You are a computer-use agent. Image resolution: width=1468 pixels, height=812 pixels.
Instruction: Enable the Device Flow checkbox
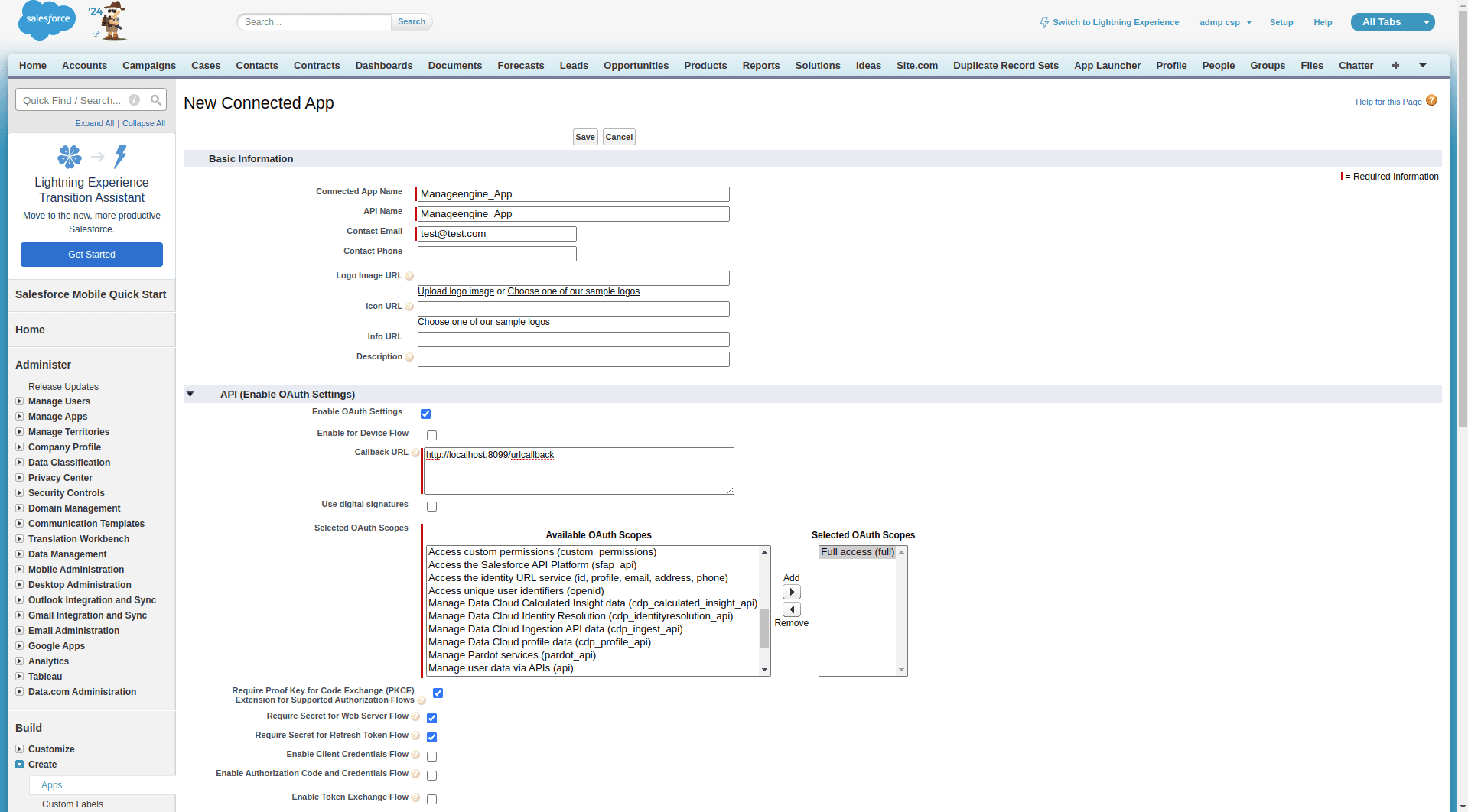pos(431,435)
